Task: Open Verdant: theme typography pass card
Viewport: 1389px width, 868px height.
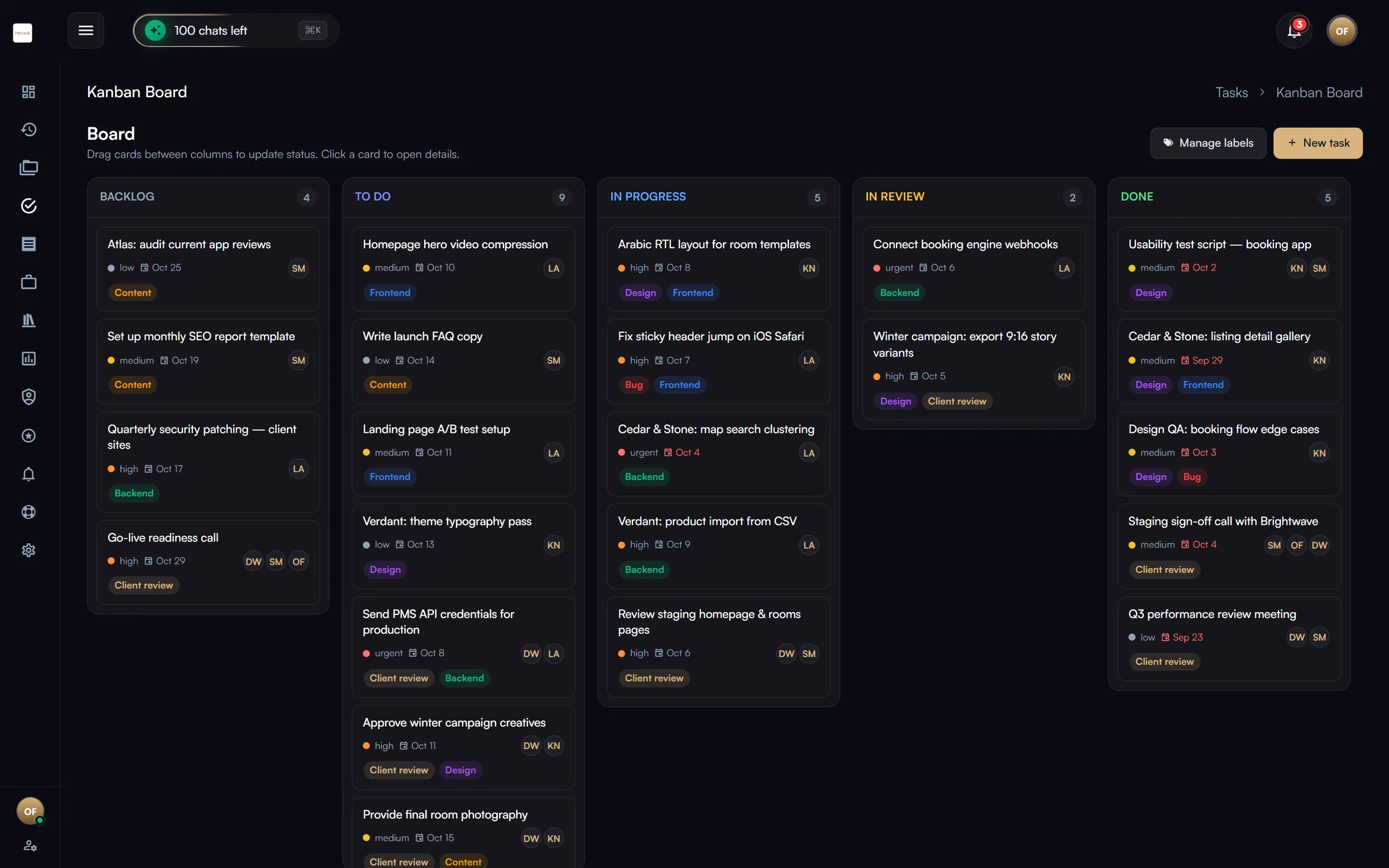Action: [463, 546]
